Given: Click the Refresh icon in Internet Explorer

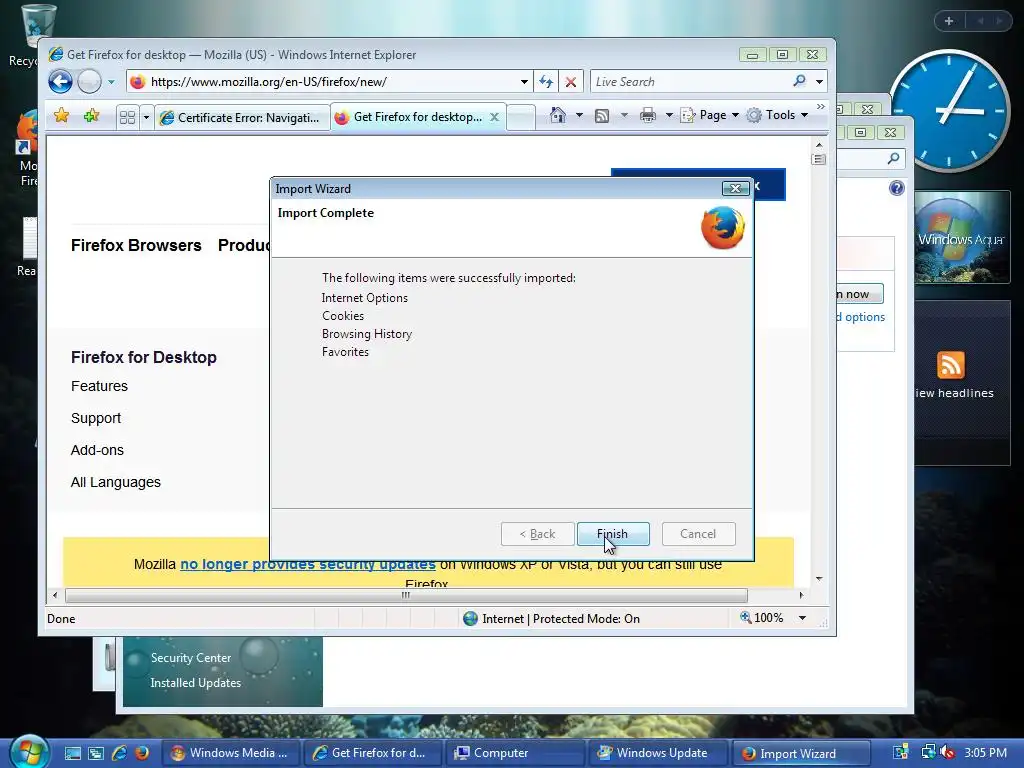Looking at the screenshot, I should tap(546, 82).
